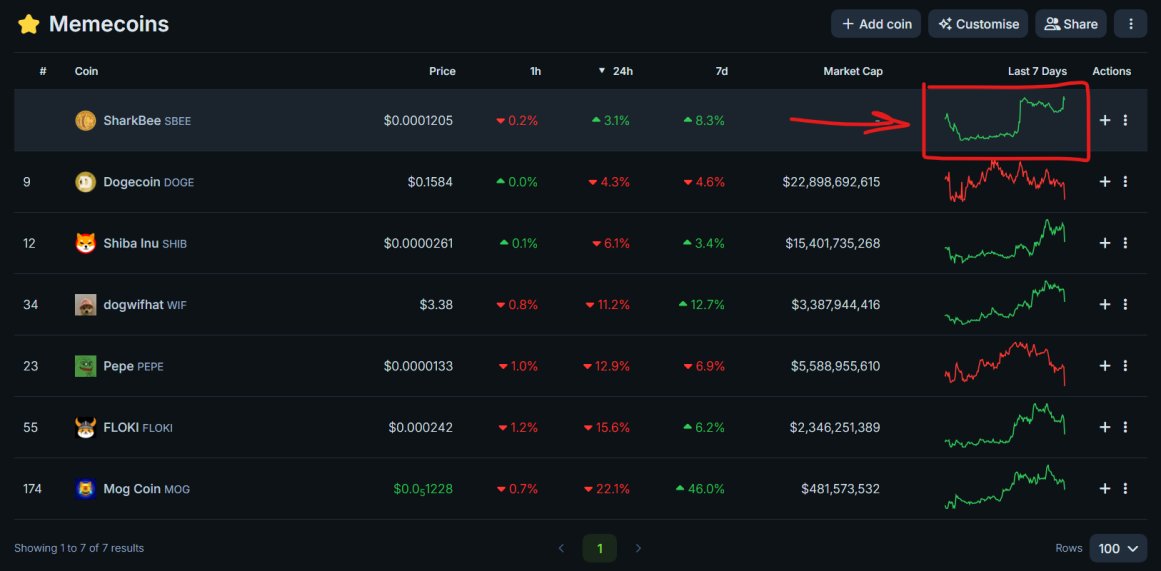Open the Shiba Inu SHIB coin link
Screen dimensions: 1161x571
(x=145, y=243)
